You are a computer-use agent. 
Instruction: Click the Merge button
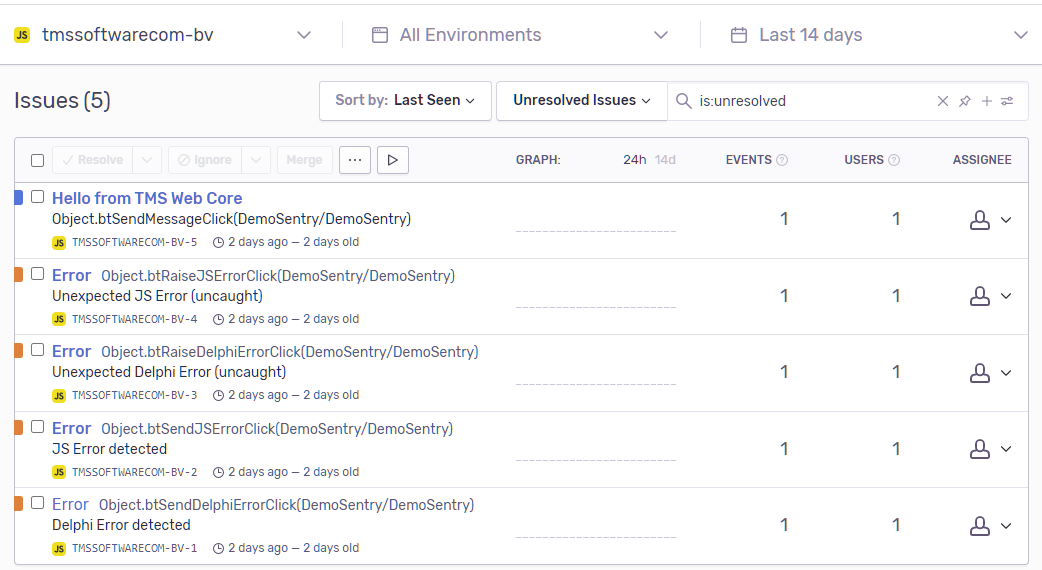click(x=304, y=160)
